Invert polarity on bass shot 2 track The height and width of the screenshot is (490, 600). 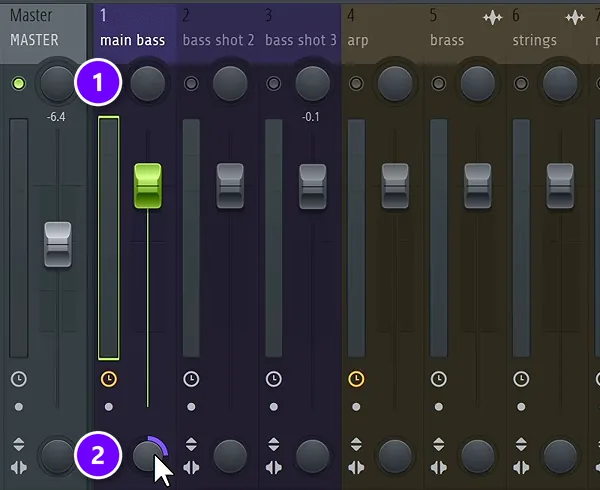point(191,444)
